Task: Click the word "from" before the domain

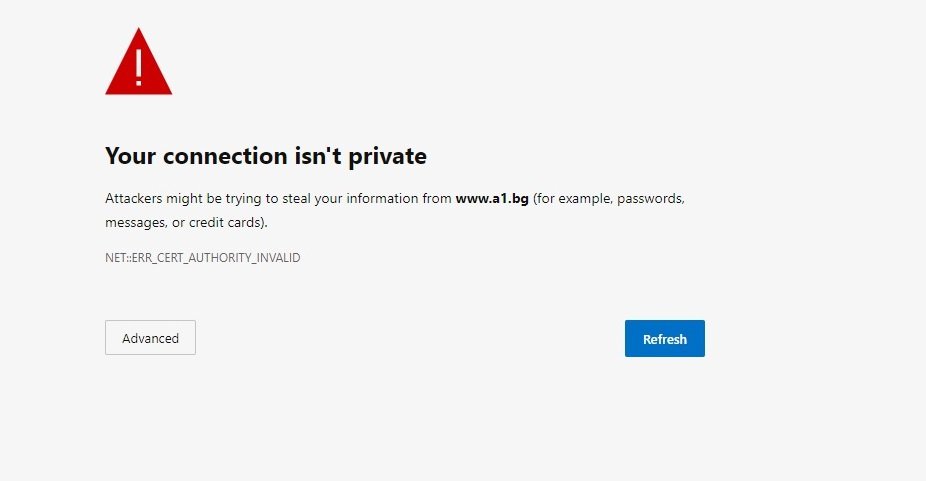Action: (437, 199)
